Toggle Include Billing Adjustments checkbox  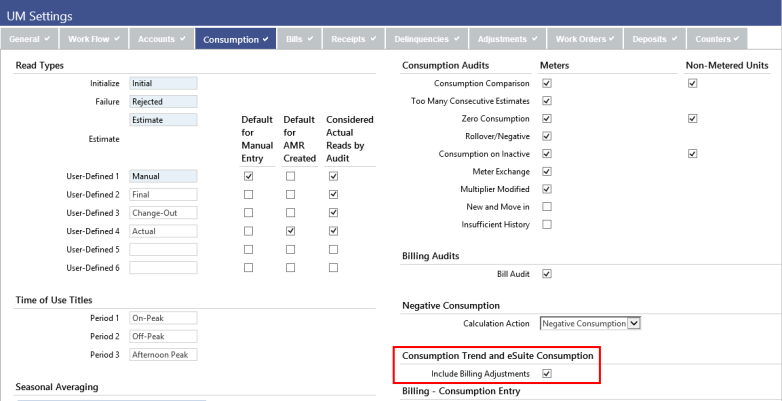547,373
